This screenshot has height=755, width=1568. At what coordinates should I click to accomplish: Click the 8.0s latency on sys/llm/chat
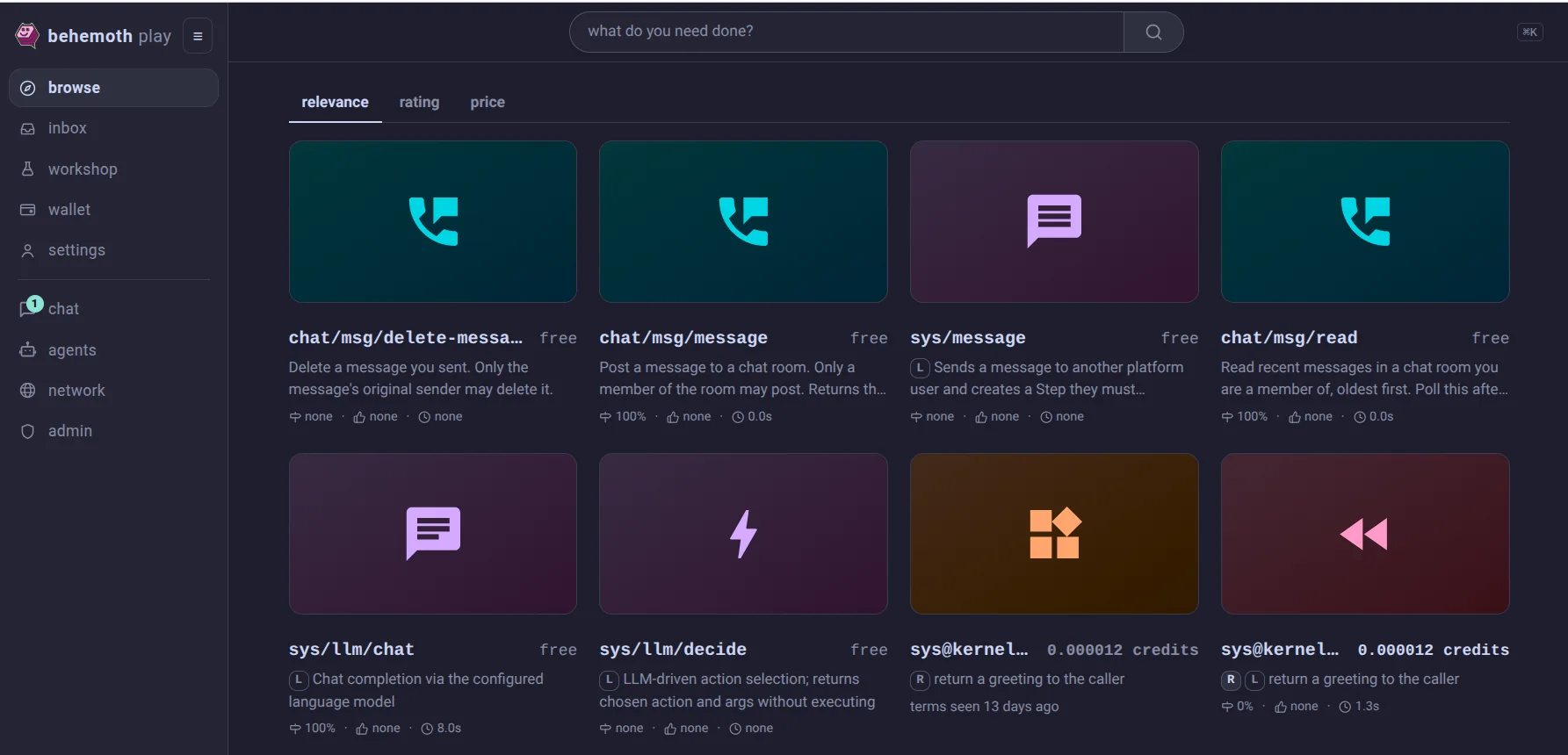point(441,729)
